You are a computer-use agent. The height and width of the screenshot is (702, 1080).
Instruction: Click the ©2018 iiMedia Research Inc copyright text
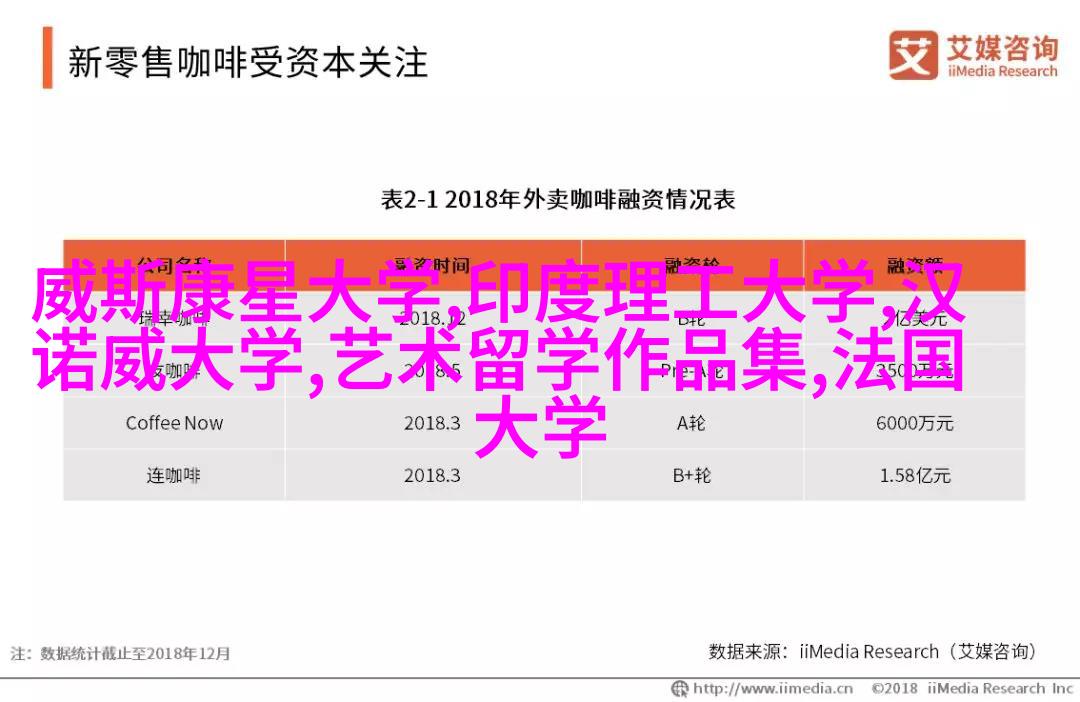pyautogui.click(x=972, y=688)
